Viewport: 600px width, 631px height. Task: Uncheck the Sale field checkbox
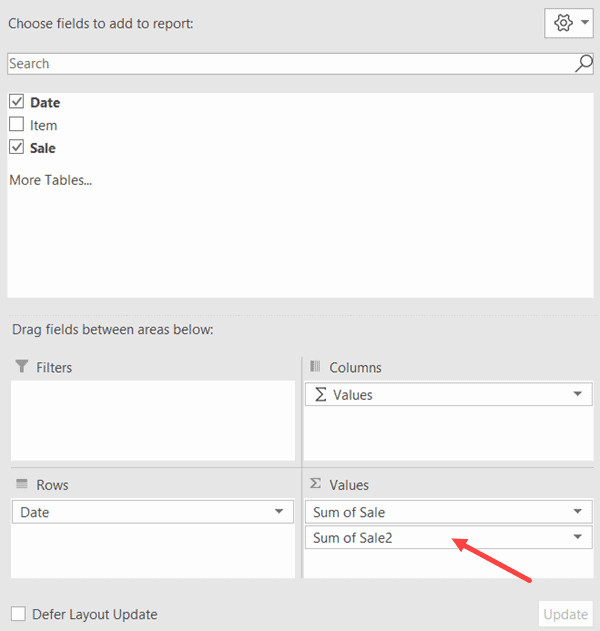(x=16, y=148)
